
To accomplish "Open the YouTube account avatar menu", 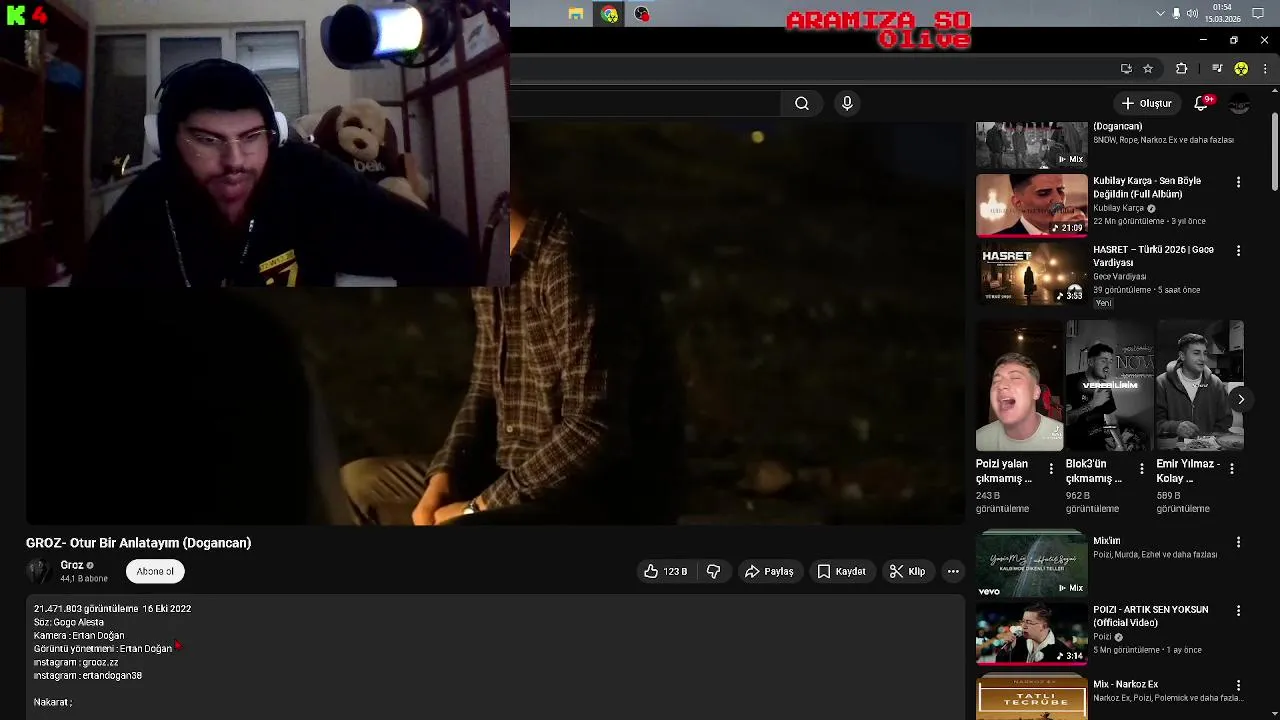I will pyautogui.click(x=1240, y=104).
